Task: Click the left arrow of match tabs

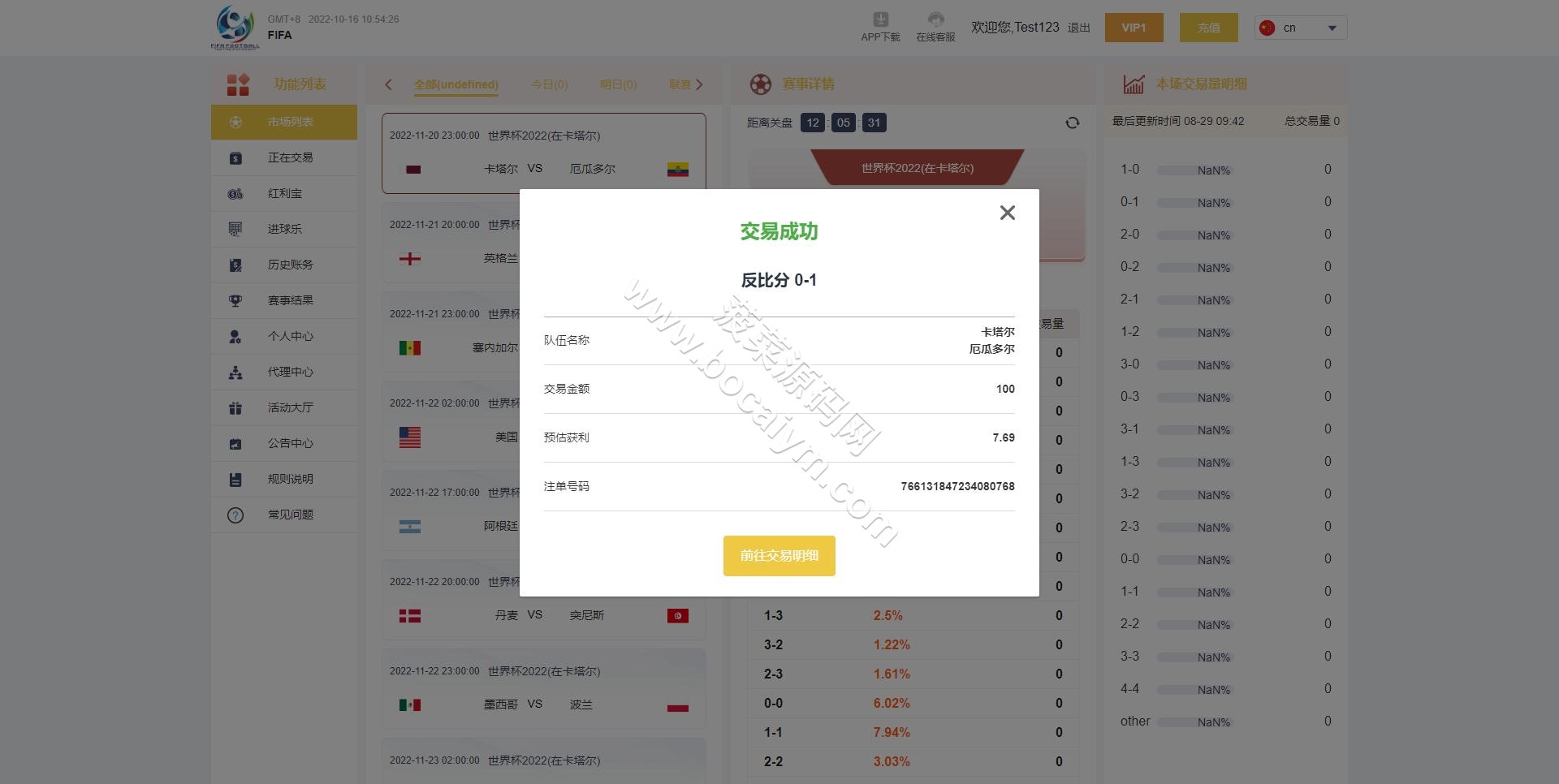Action: 388,84
